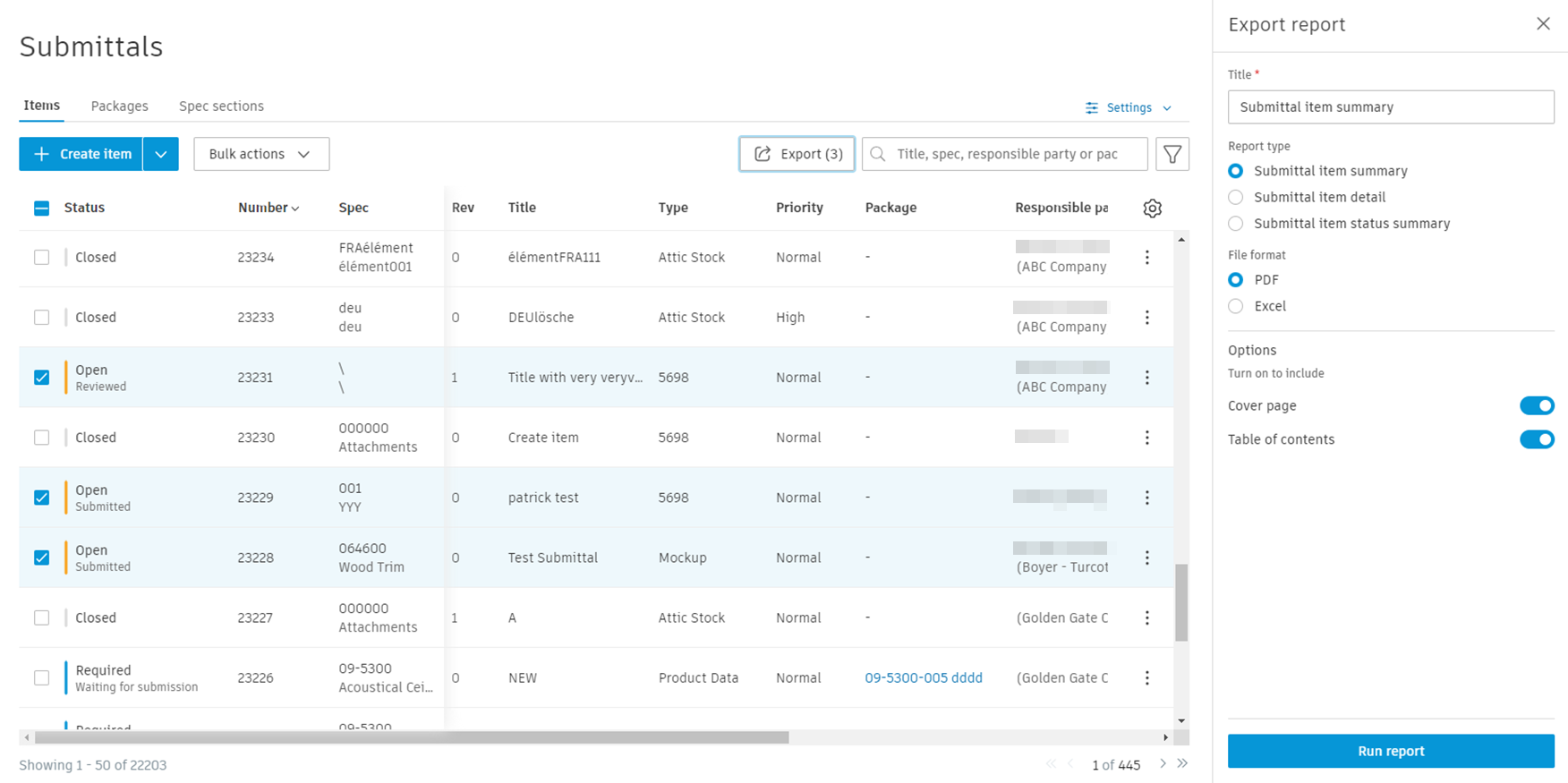1568x783 pixels.
Task: Switch to the Spec sections tab
Action: 221,106
